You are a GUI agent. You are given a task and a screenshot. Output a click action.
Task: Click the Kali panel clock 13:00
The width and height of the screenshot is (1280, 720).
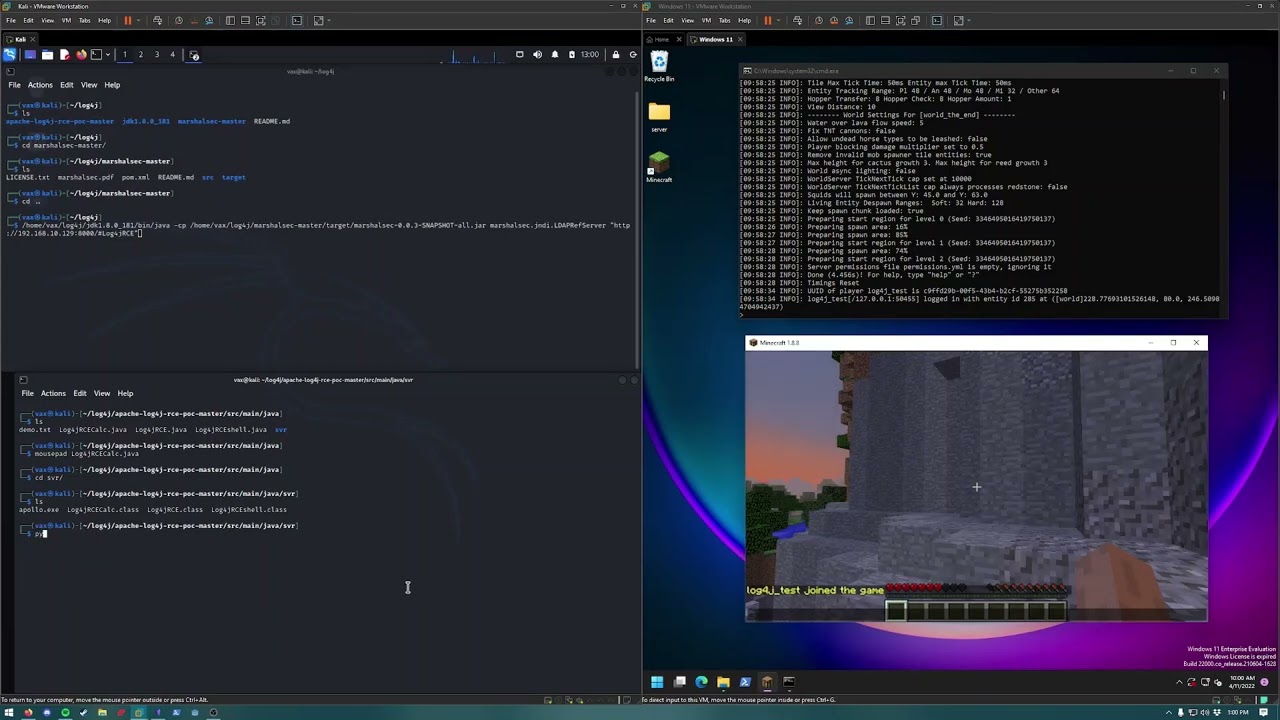(590, 55)
